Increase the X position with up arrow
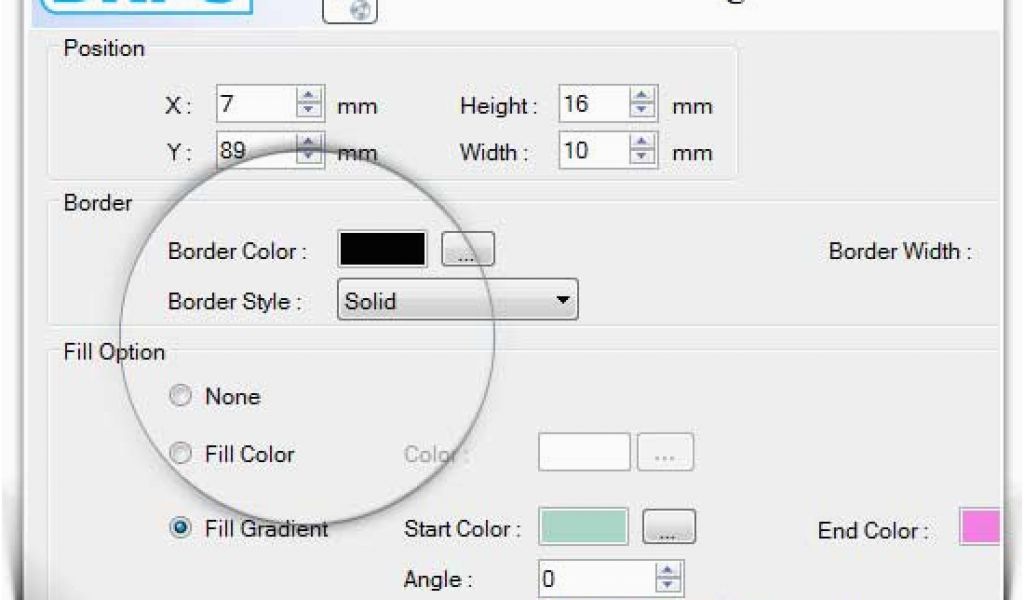Screen dimensions: 1024x600 point(309,98)
